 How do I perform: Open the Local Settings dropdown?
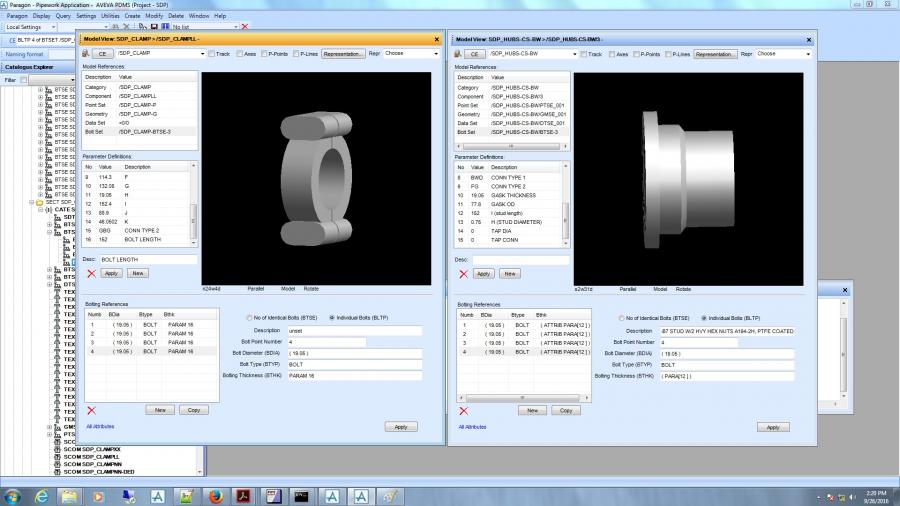click(53, 27)
